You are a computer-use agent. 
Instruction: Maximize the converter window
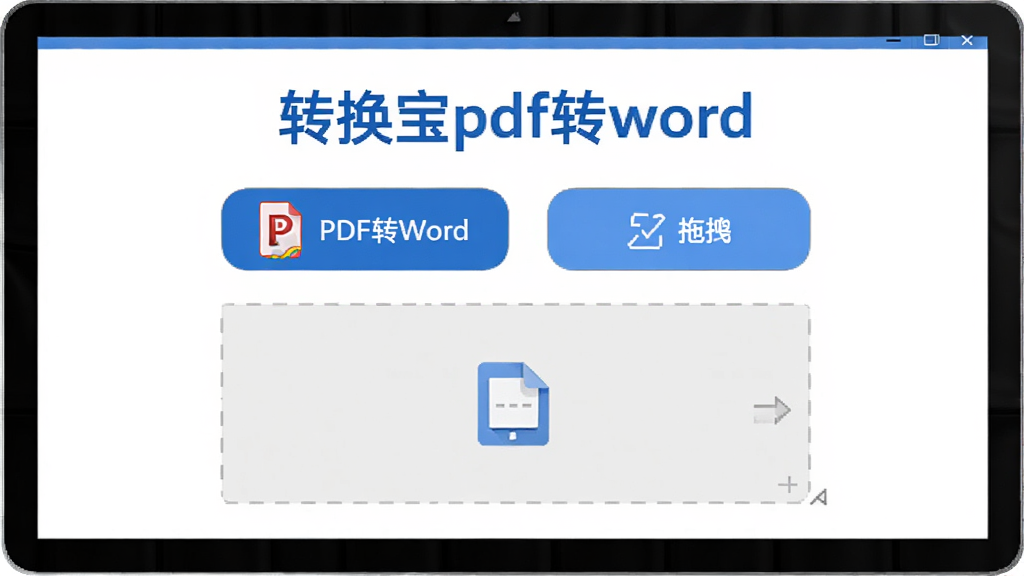click(x=931, y=40)
